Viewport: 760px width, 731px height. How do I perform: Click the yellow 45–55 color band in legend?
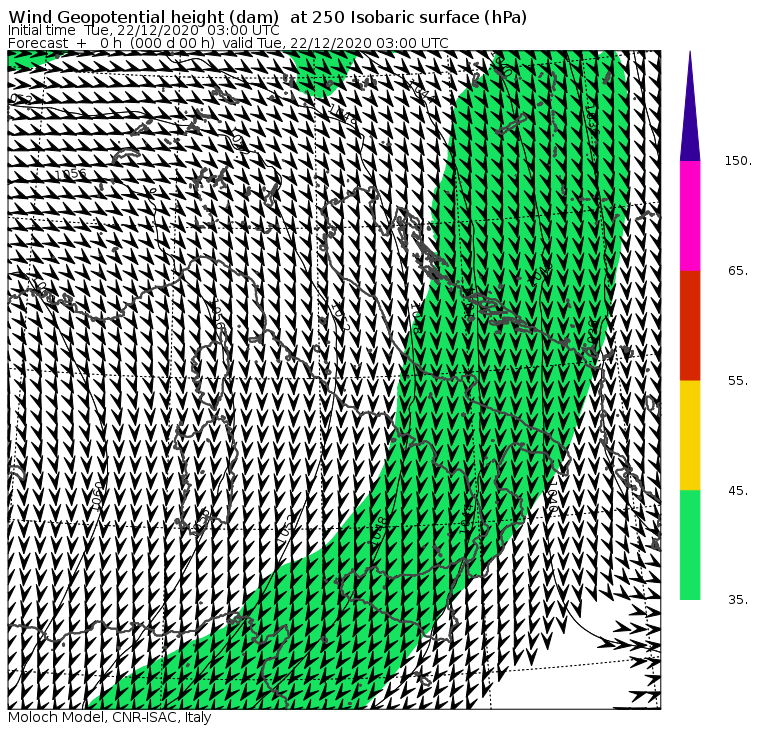[x=690, y=435]
